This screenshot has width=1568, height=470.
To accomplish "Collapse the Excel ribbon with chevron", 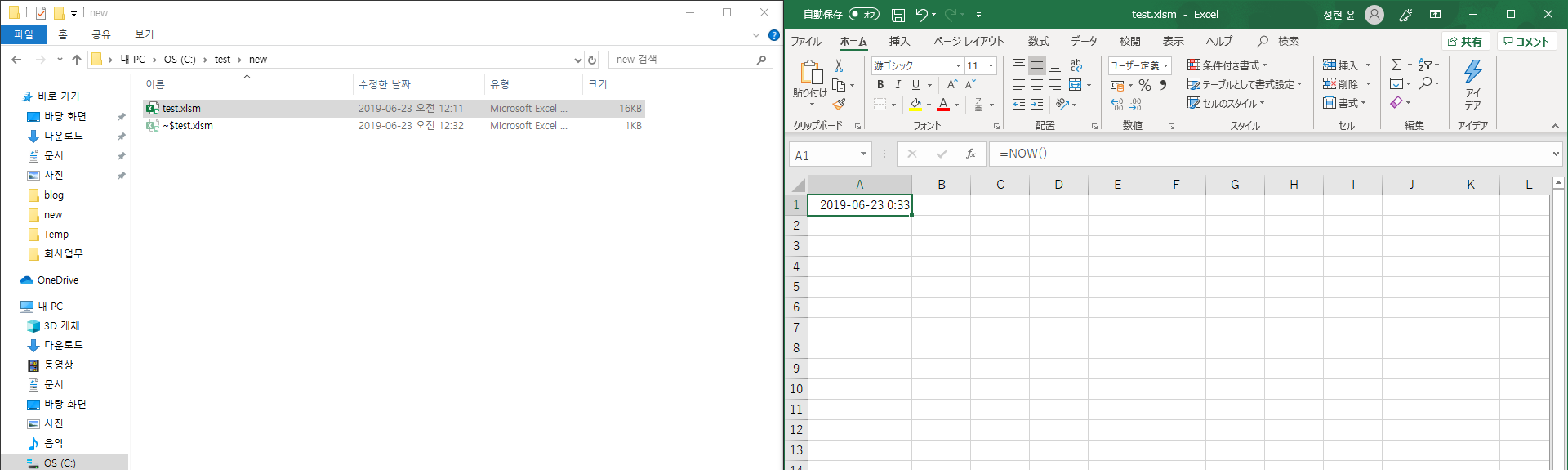I will pos(1555,126).
